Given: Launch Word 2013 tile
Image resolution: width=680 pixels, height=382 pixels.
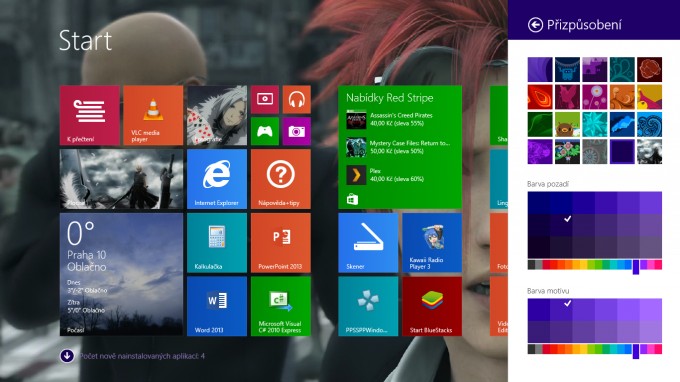Looking at the screenshot, I should (217, 307).
